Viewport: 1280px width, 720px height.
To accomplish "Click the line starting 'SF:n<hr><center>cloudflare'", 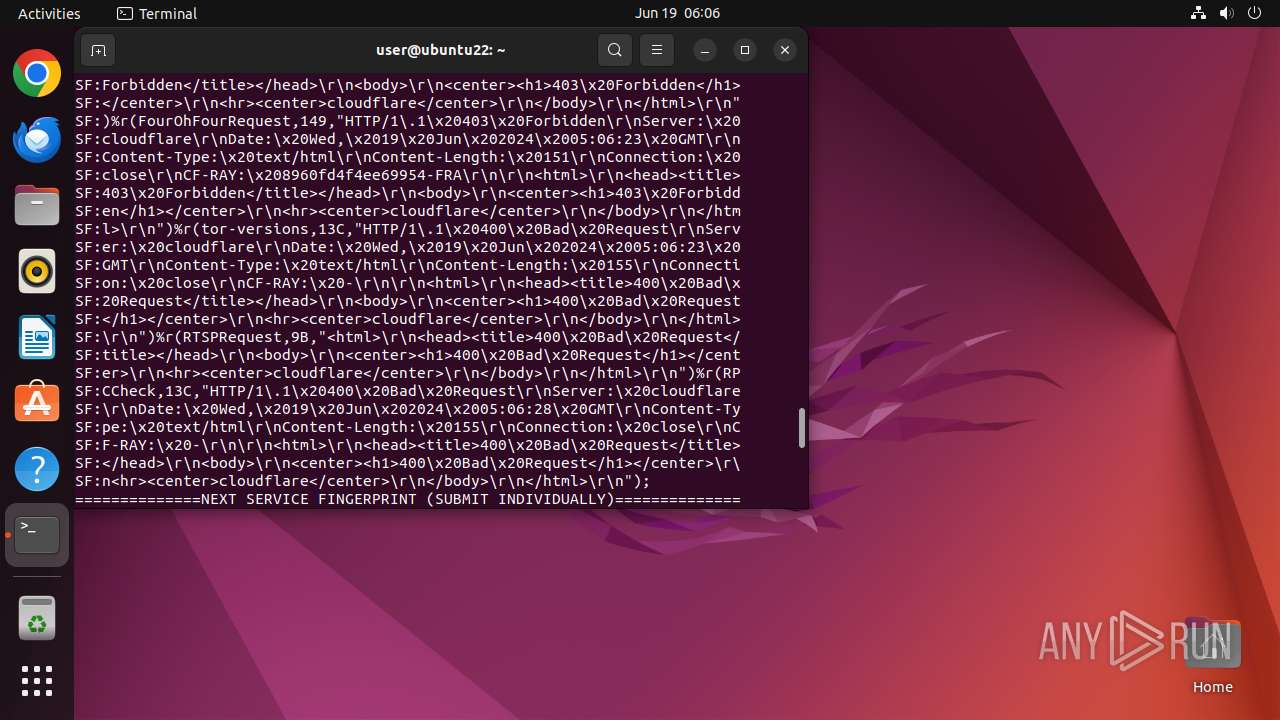I will pos(363,481).
